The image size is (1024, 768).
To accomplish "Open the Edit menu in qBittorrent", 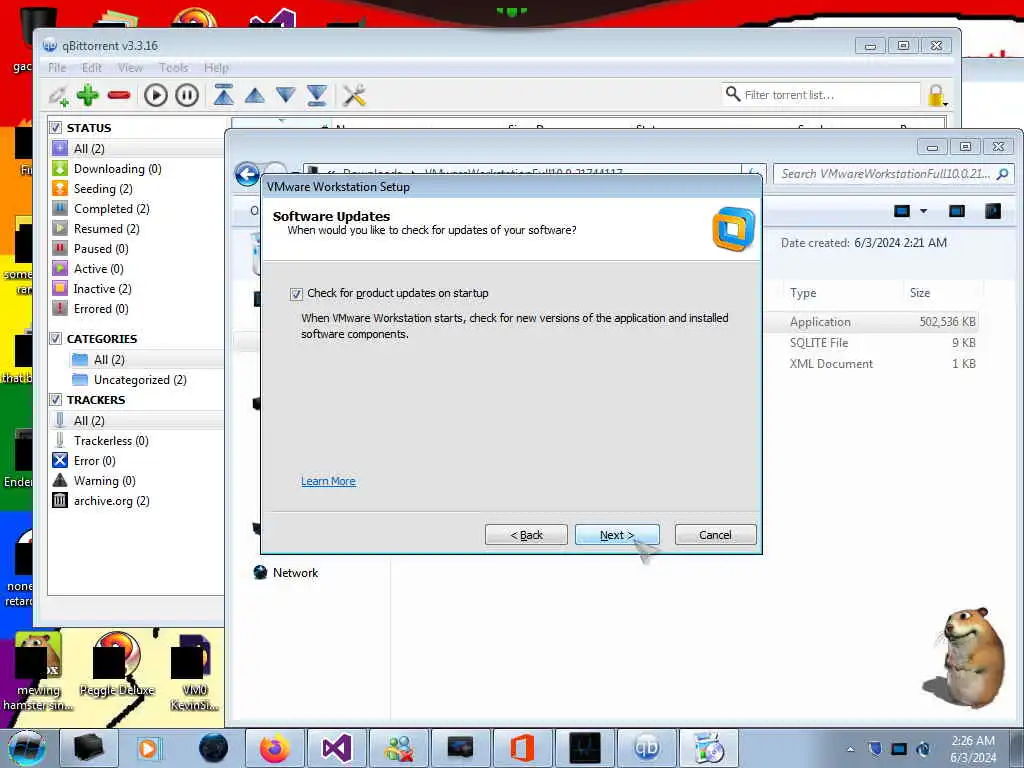I will 91,67.
